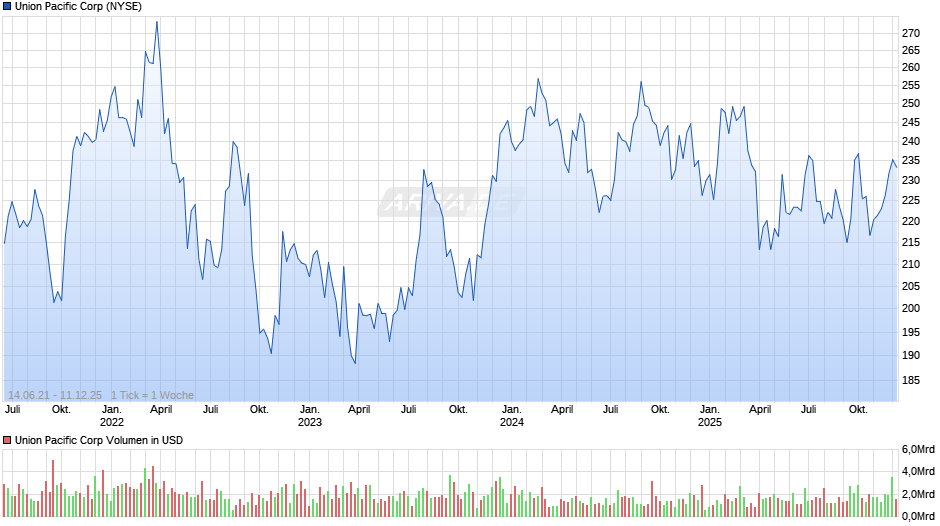Click the red legend square for Volumen
The image size is (940, 526).
[x=7, y=440]
